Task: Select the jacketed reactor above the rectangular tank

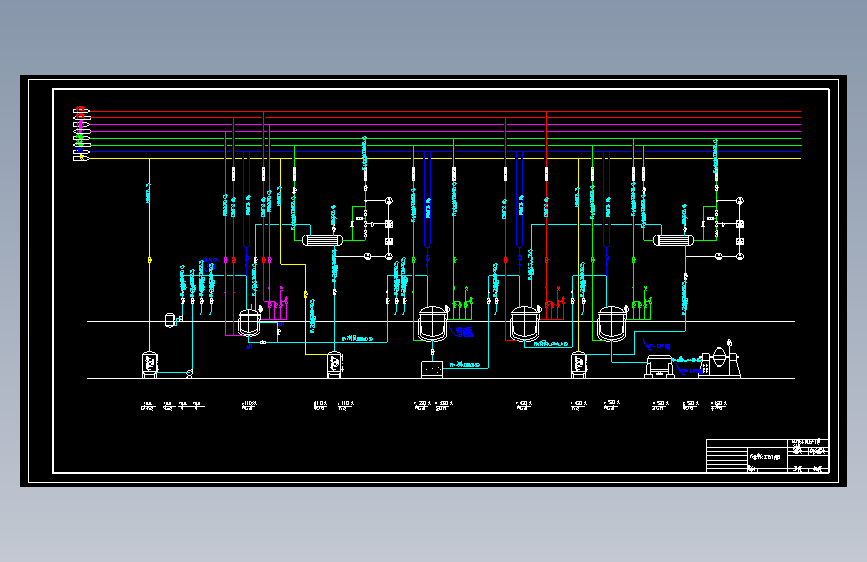Action: pos(432,324)
